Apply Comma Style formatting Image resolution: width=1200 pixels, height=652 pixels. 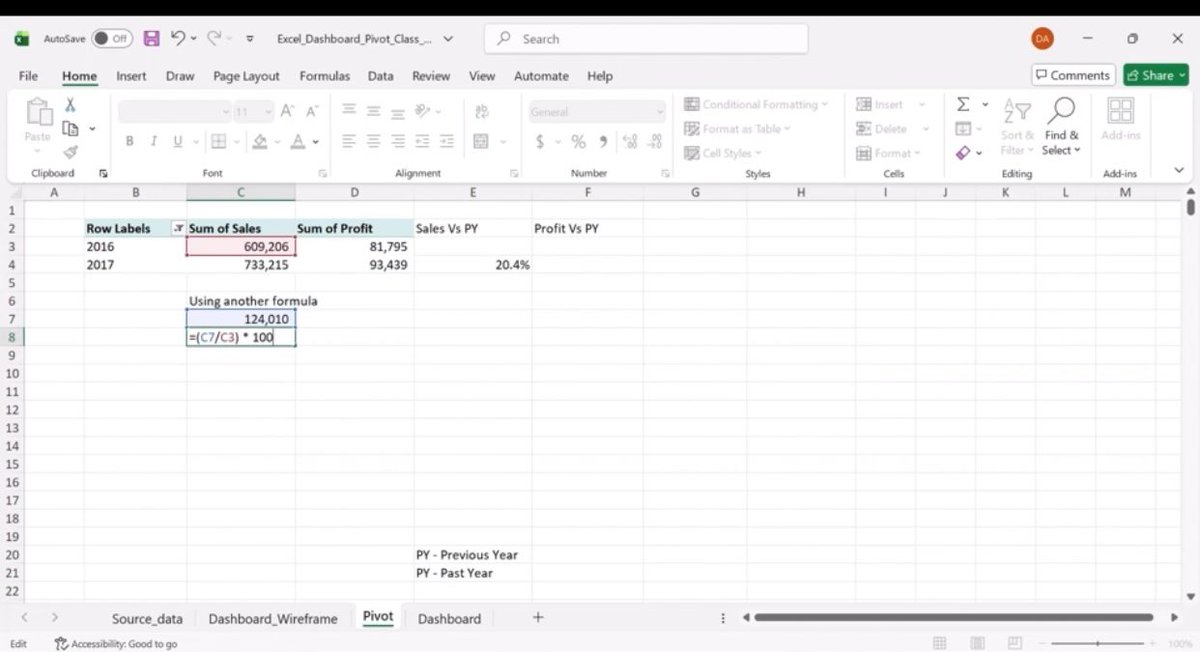coord(603,142)
